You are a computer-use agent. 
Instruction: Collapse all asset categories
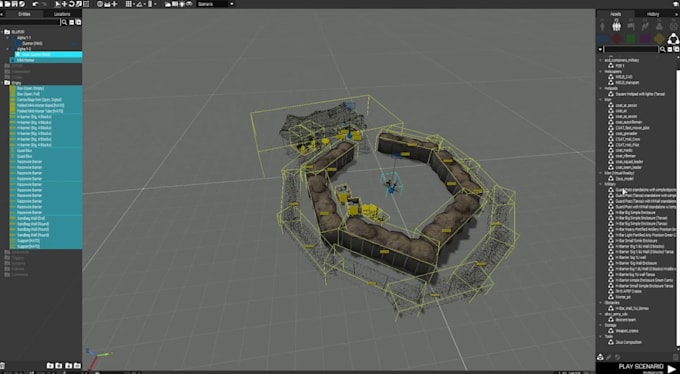[670, 49]
